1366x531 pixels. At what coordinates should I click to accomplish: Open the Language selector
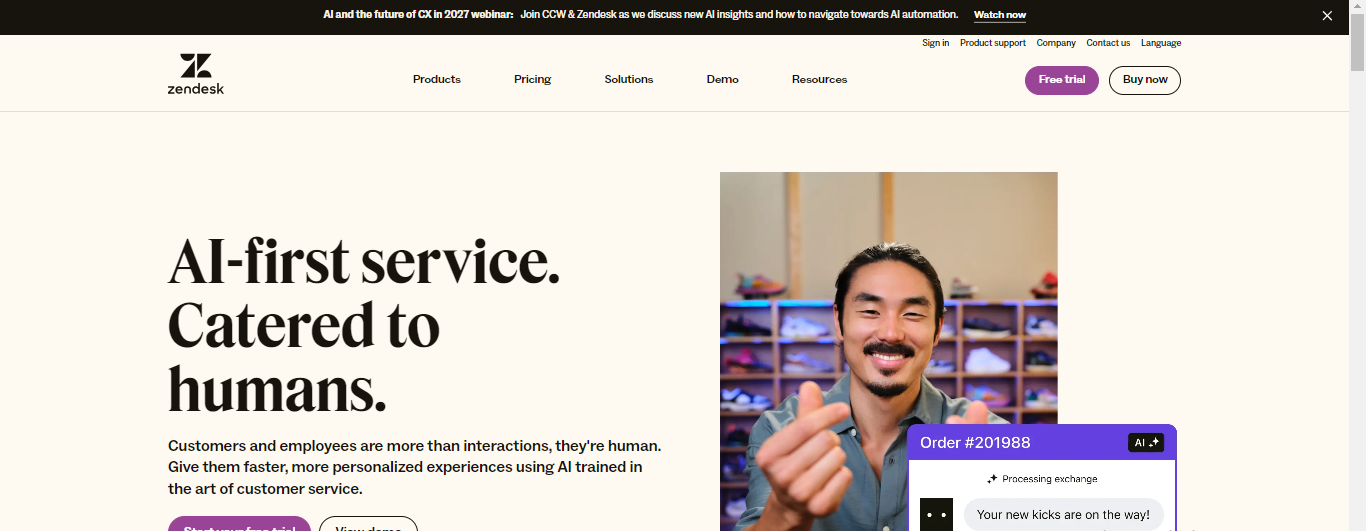1160,43
